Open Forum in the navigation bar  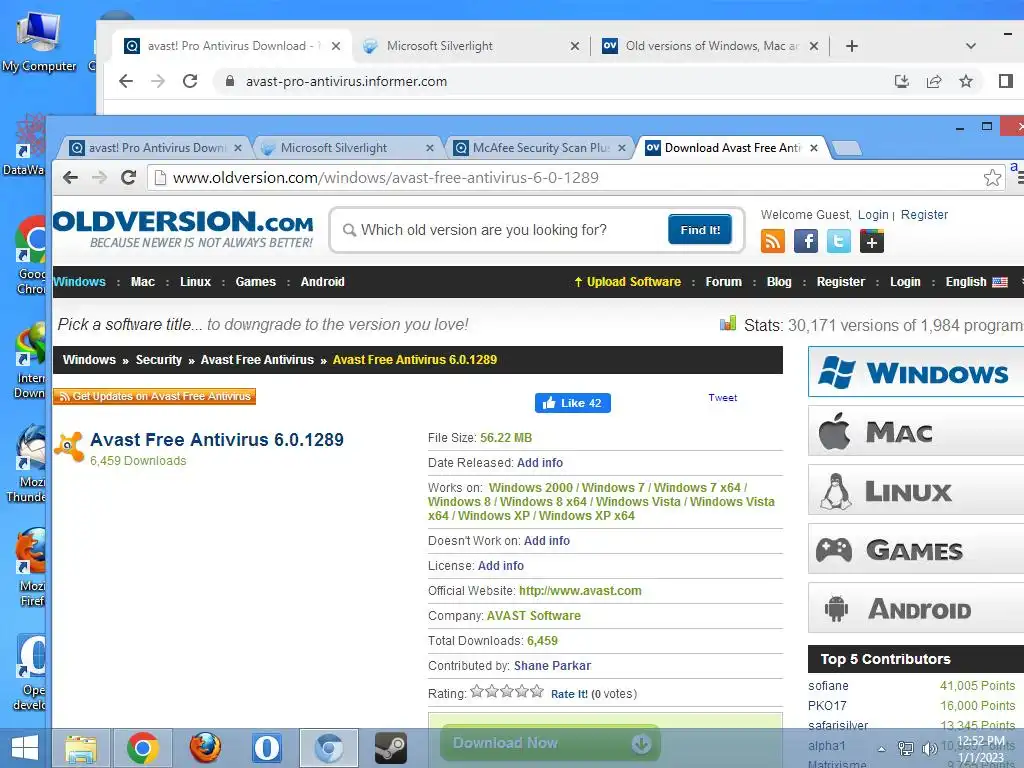[724, 281]
